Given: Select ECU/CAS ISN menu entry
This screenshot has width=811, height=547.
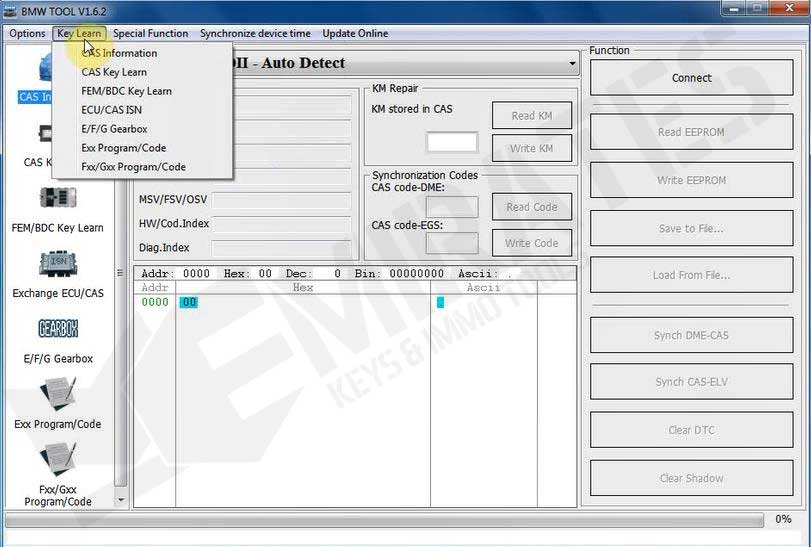Looking at the screenshot, I should (x=142, y=110).
